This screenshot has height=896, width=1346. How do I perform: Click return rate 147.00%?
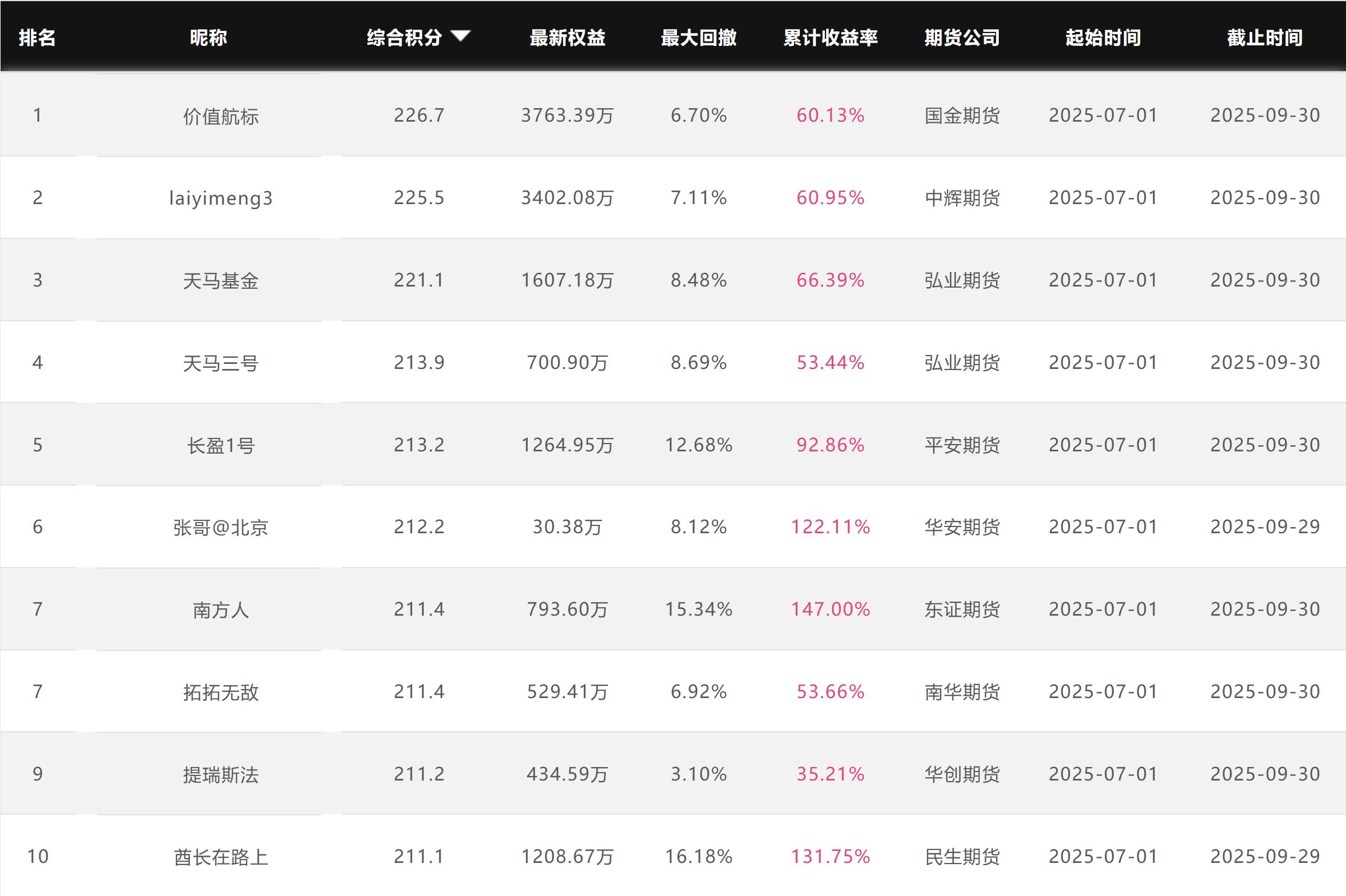tap(831, 609)
